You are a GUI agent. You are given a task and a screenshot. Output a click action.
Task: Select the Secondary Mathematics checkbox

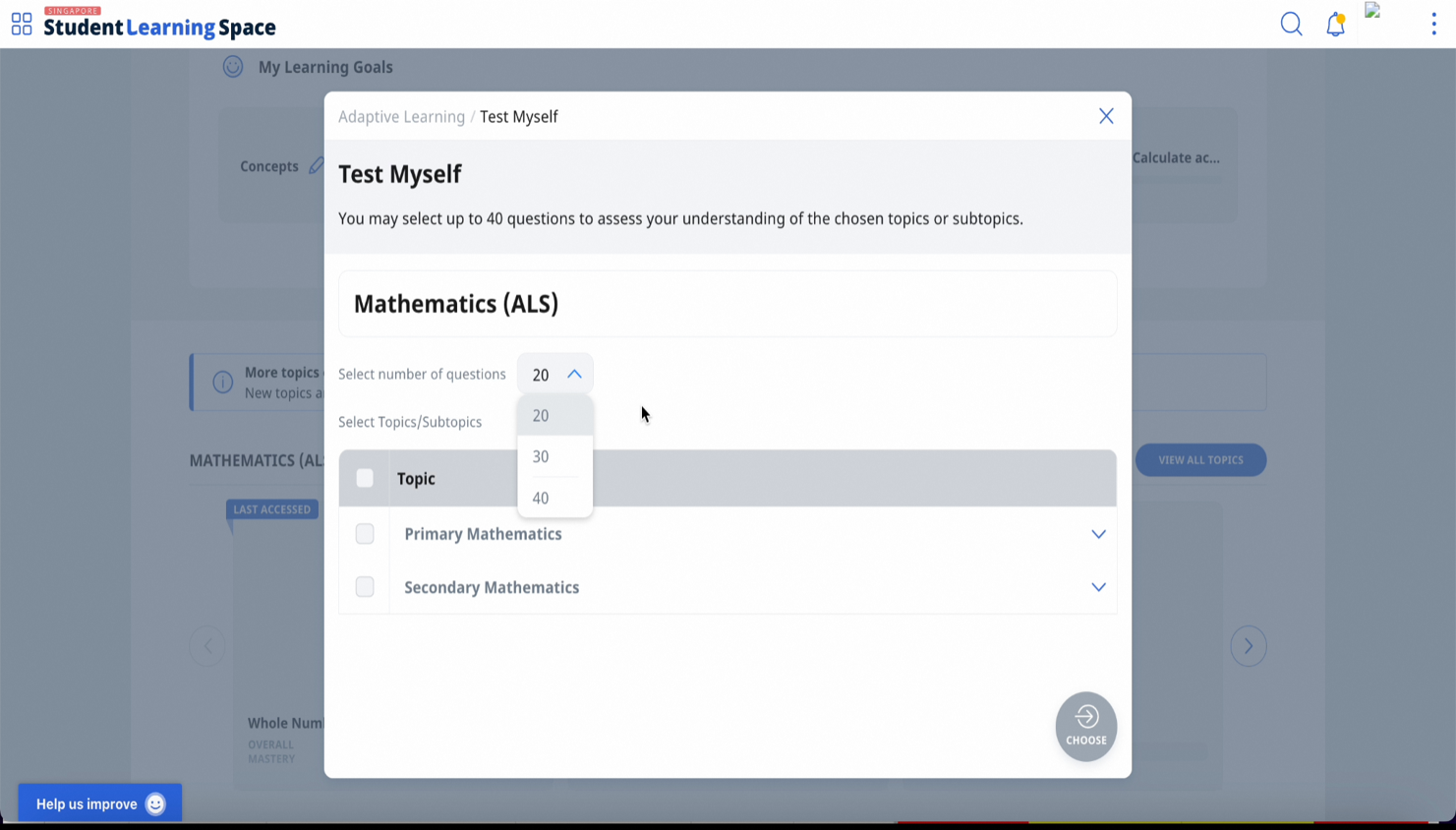tap(365, 586)
